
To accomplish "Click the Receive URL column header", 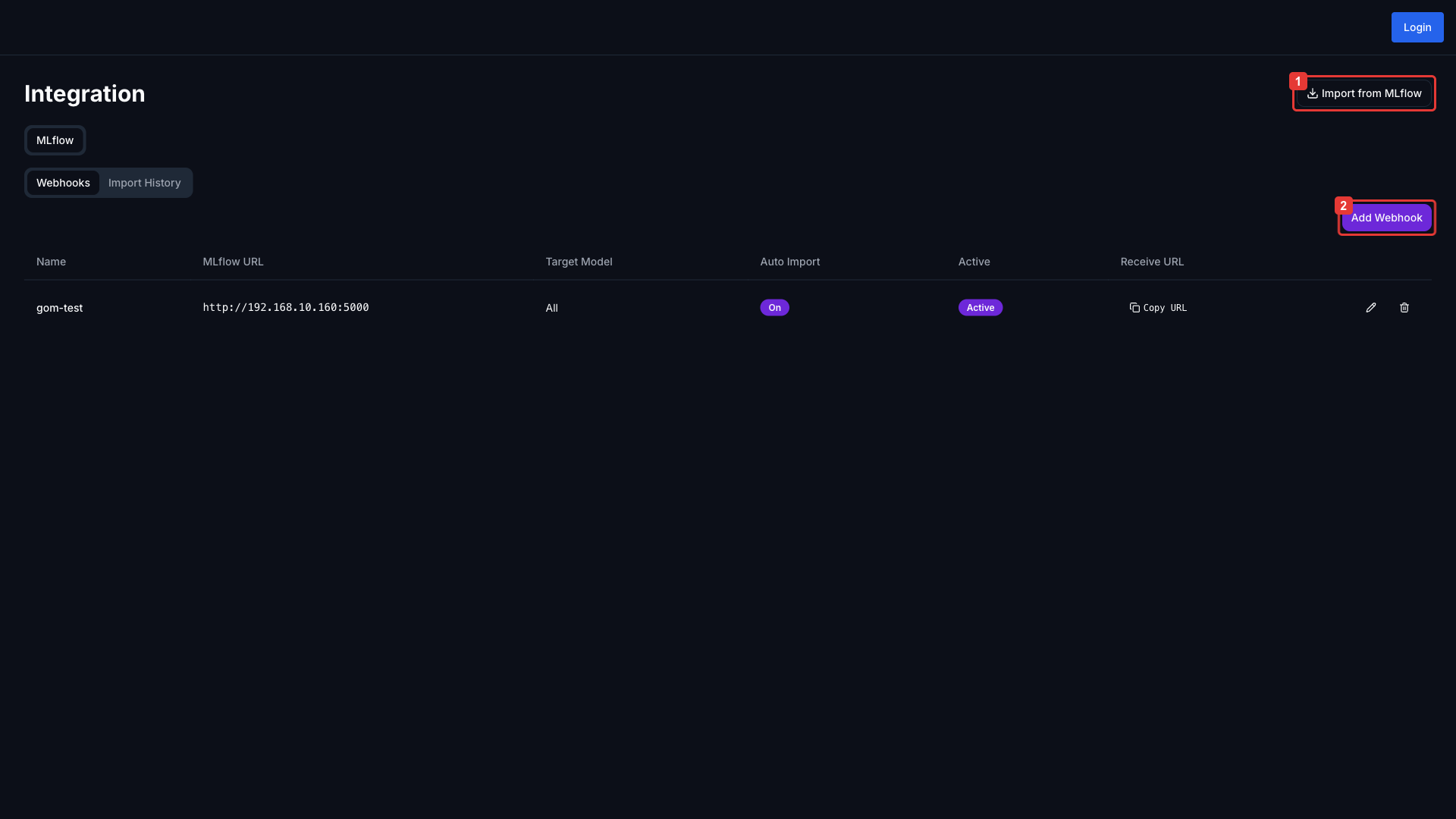I will point(1151,261).
